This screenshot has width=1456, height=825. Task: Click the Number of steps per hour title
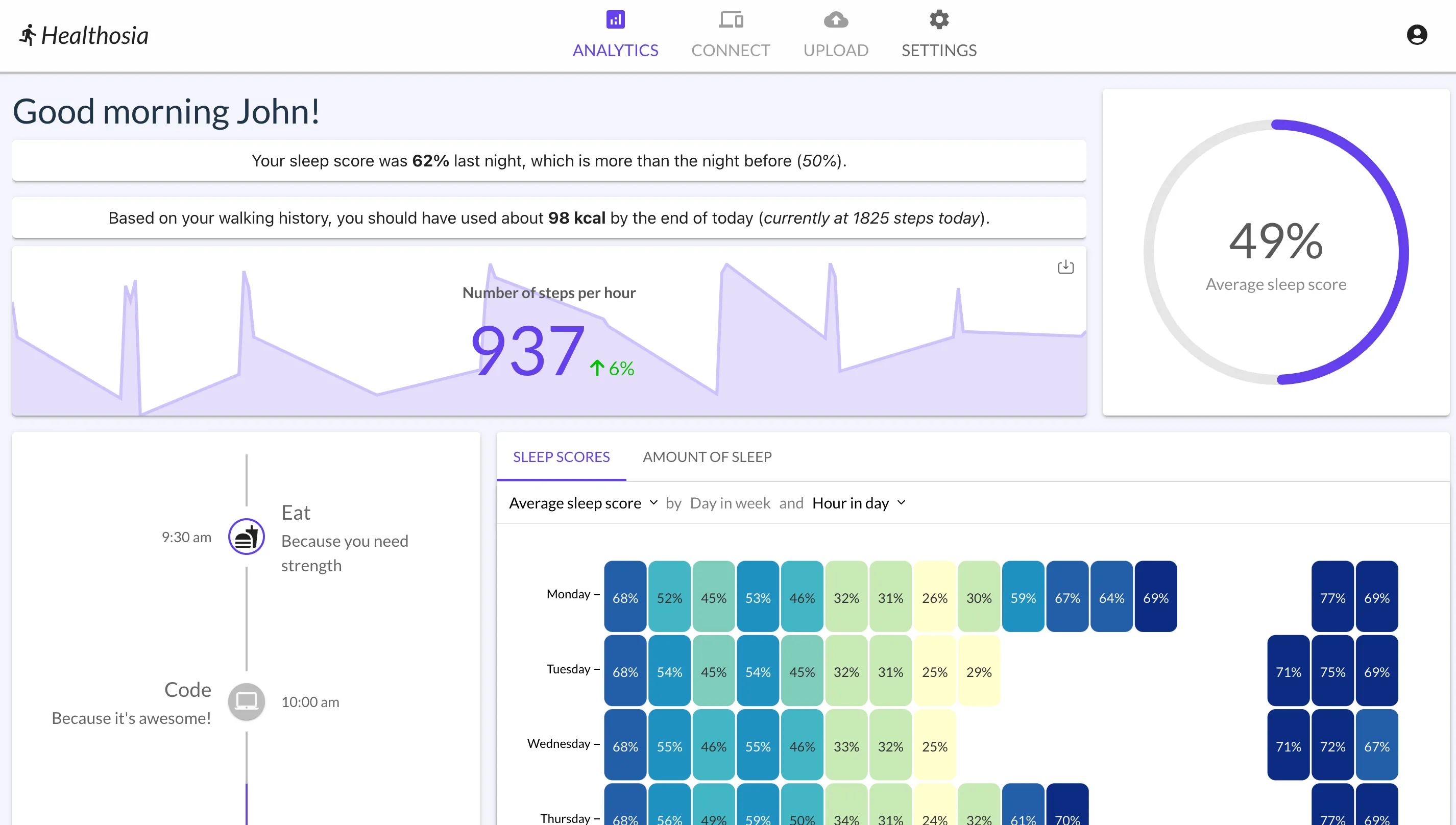(x=549, y=293)
